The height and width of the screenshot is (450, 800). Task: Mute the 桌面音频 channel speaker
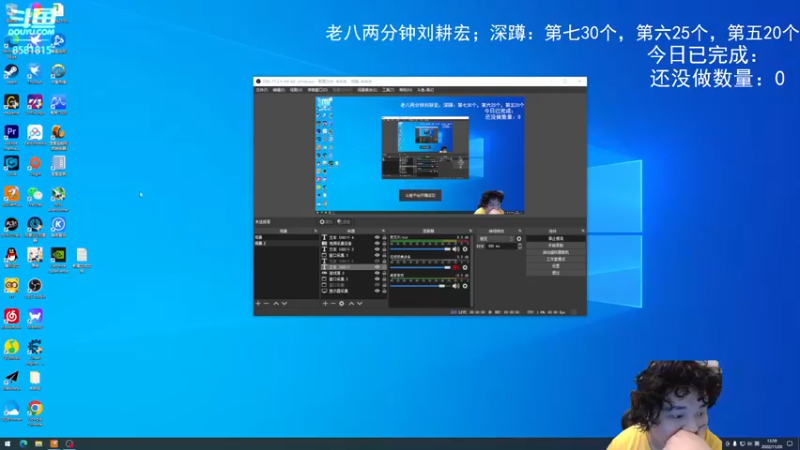point(456,286)
